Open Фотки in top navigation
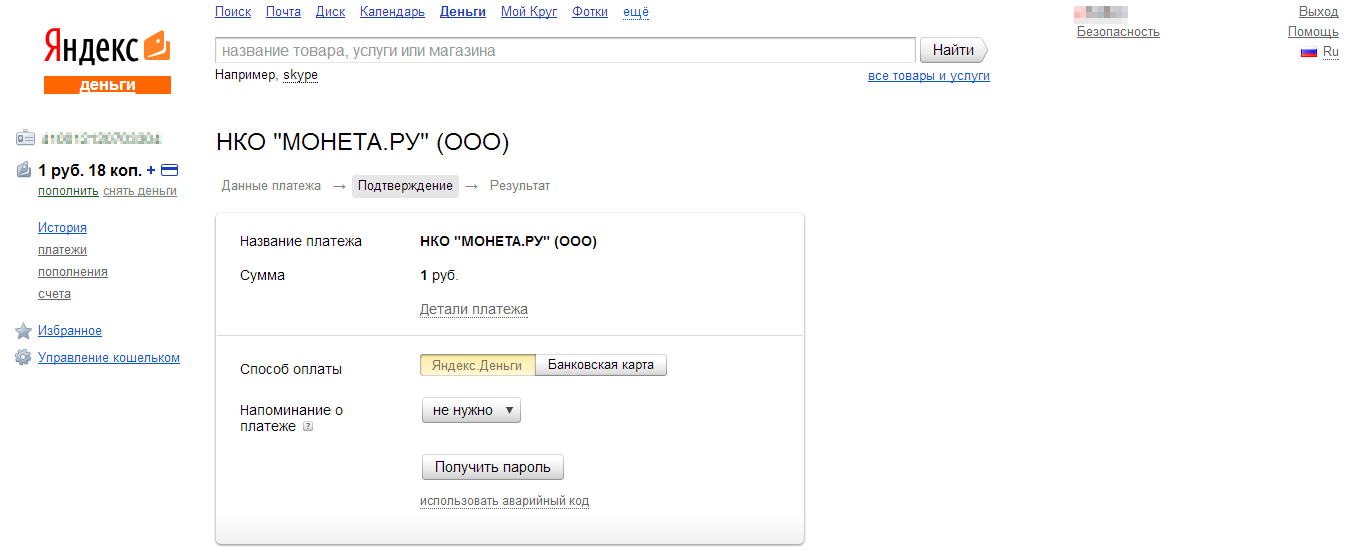 pos(590,12)
